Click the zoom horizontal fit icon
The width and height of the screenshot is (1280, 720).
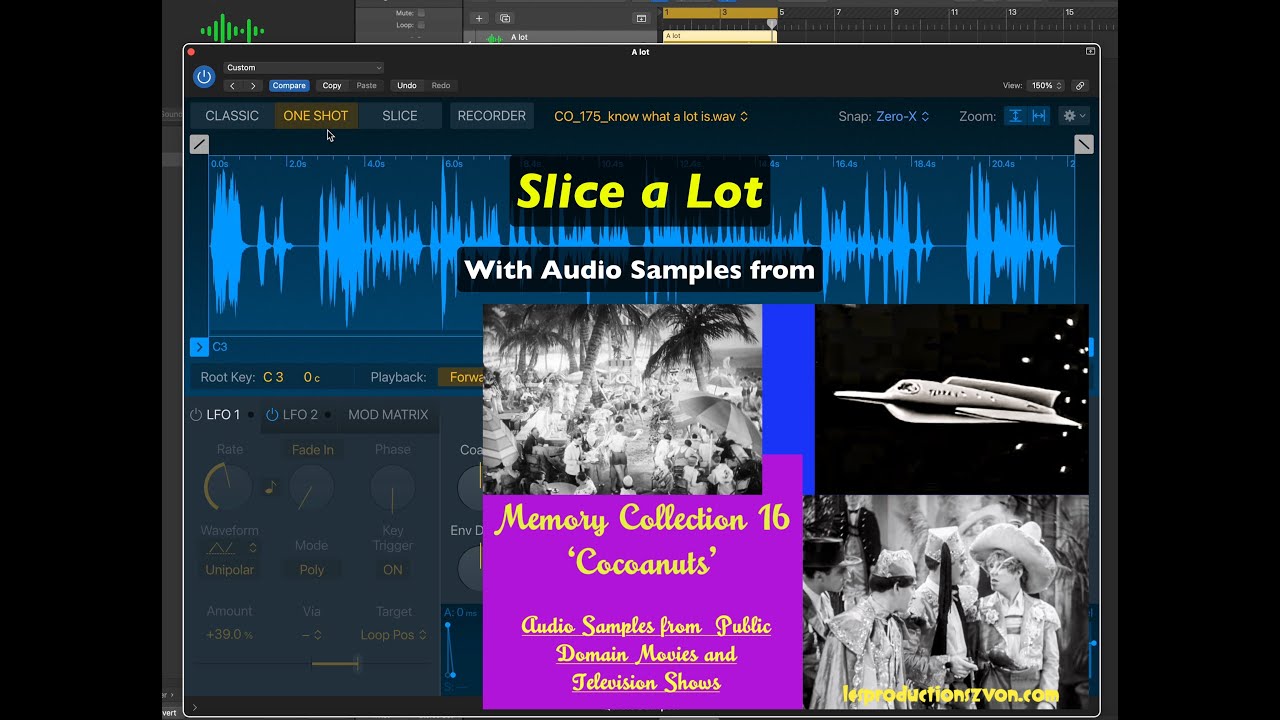pos(1039,116)
